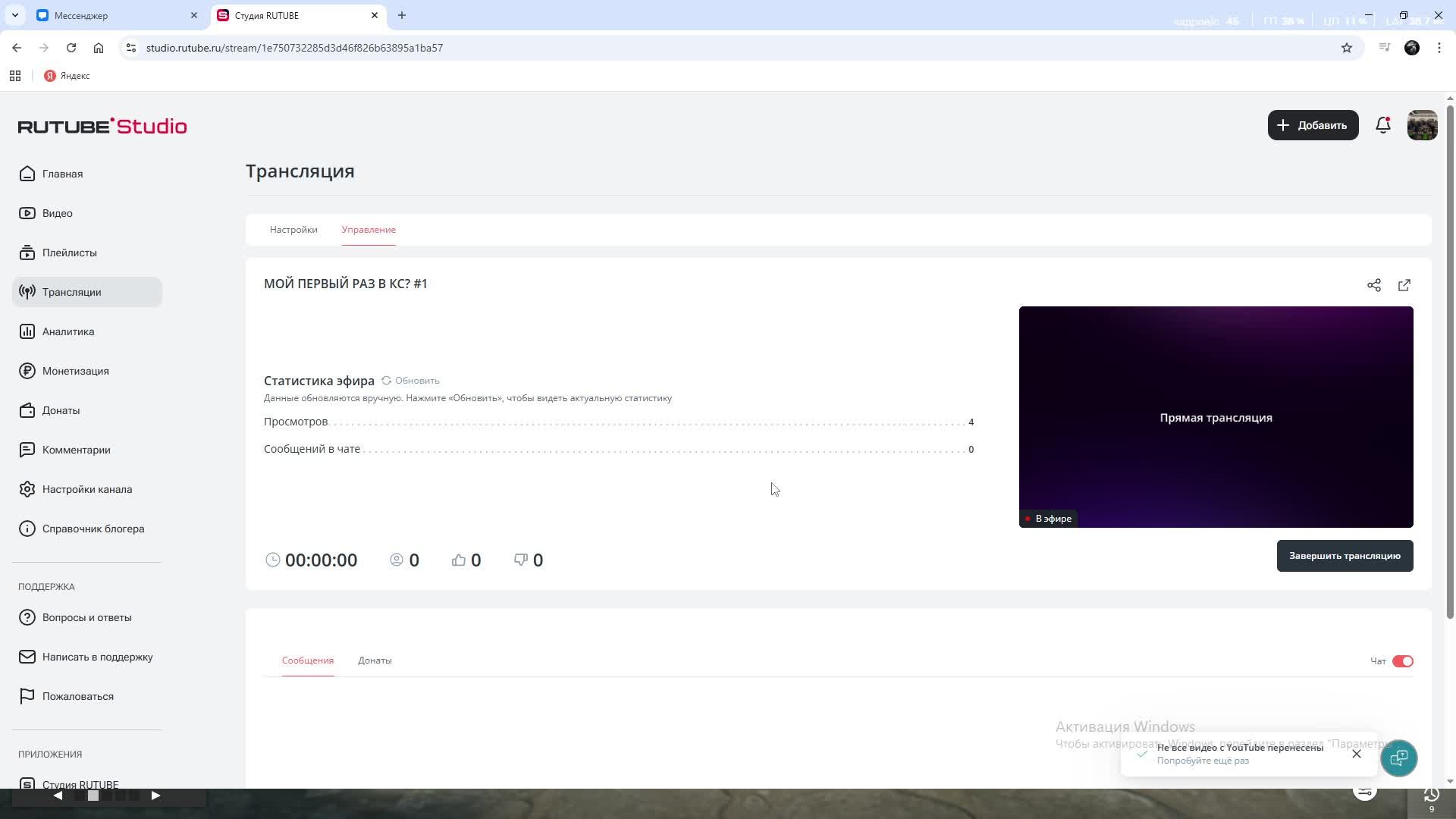Open the tab search dropdown arrow
This screenshot has width=1456, height=819.
[14, 15]
